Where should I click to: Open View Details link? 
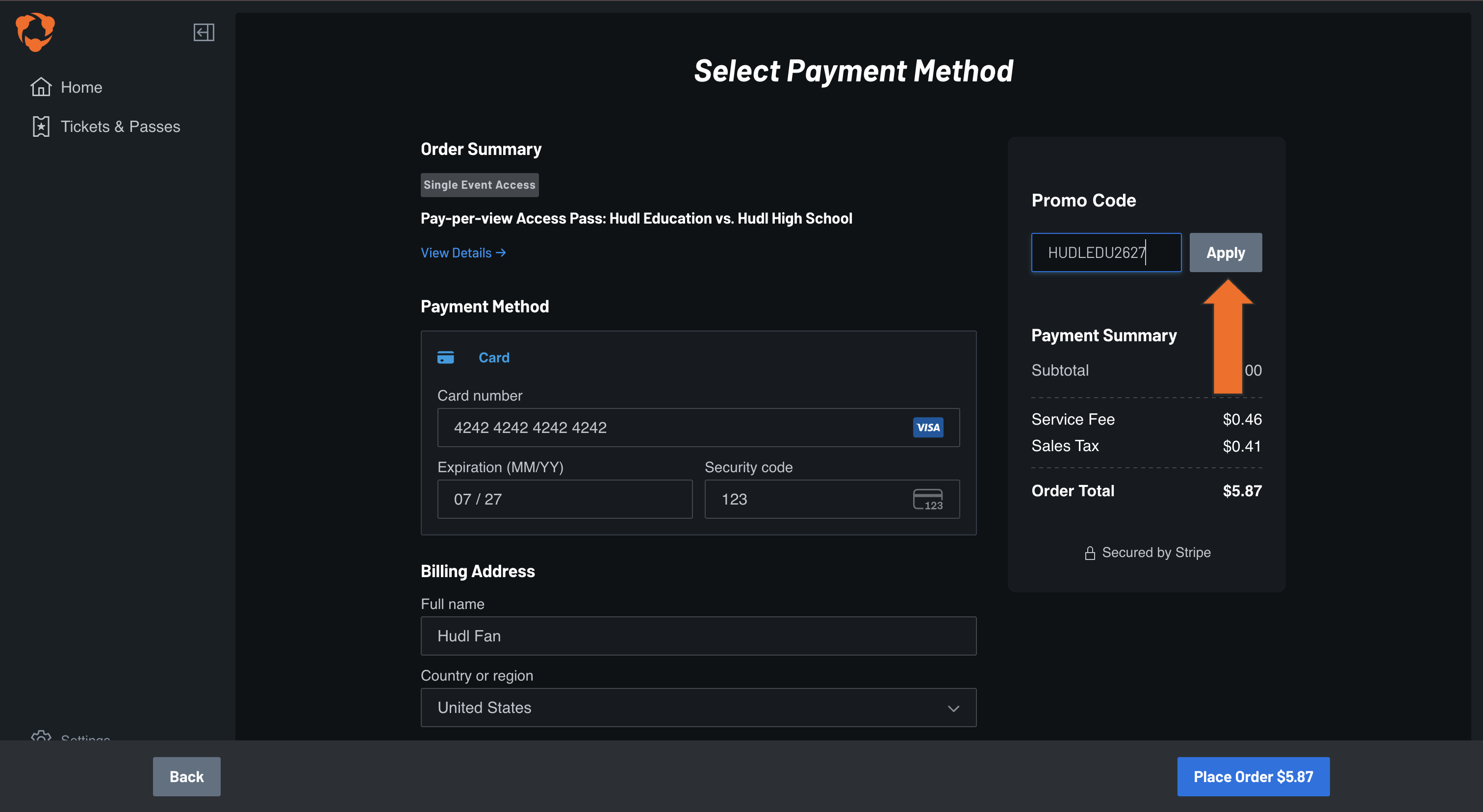463,253
